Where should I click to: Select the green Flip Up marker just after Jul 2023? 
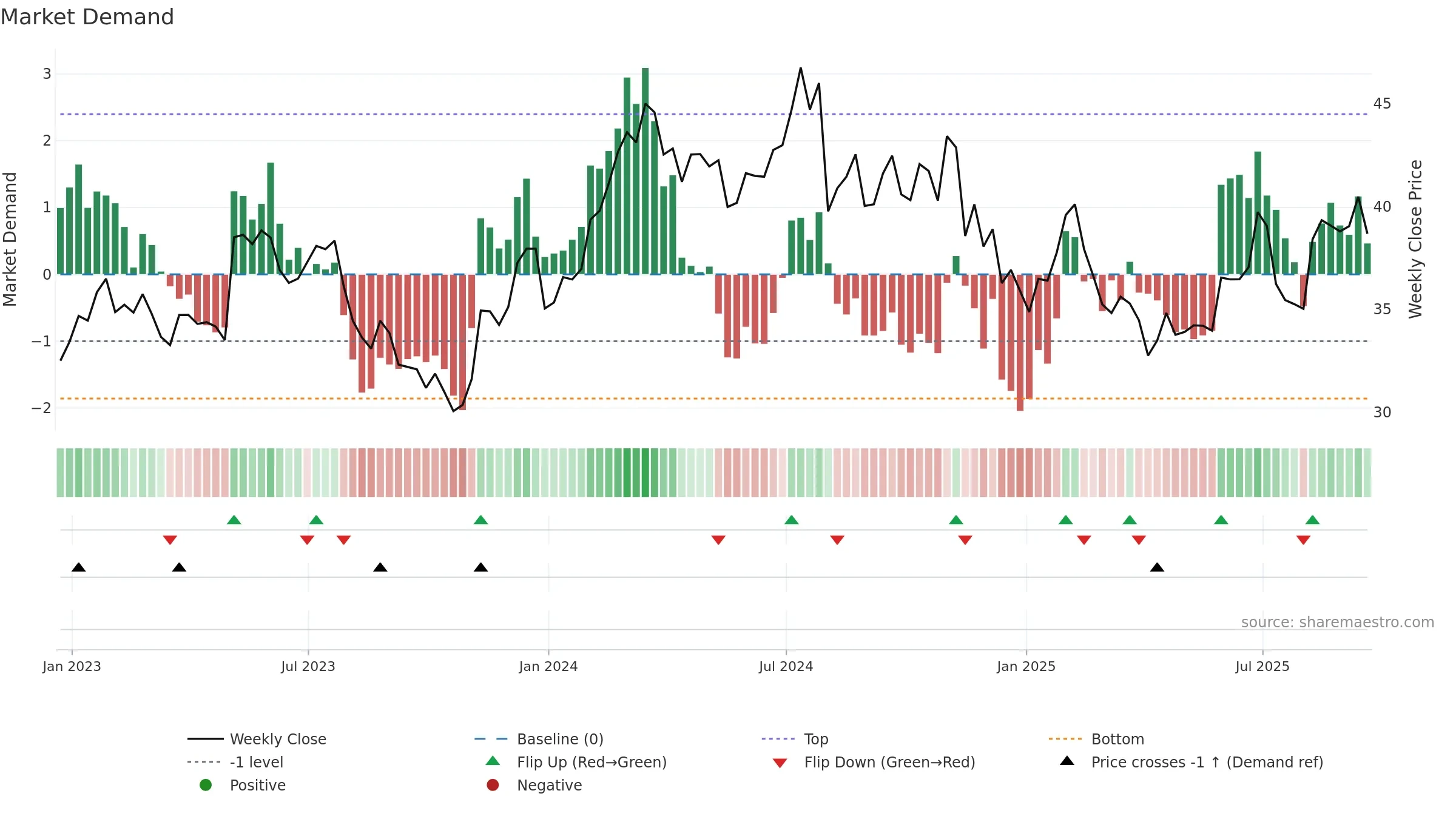pyautogui.click(x=316, y=520)
